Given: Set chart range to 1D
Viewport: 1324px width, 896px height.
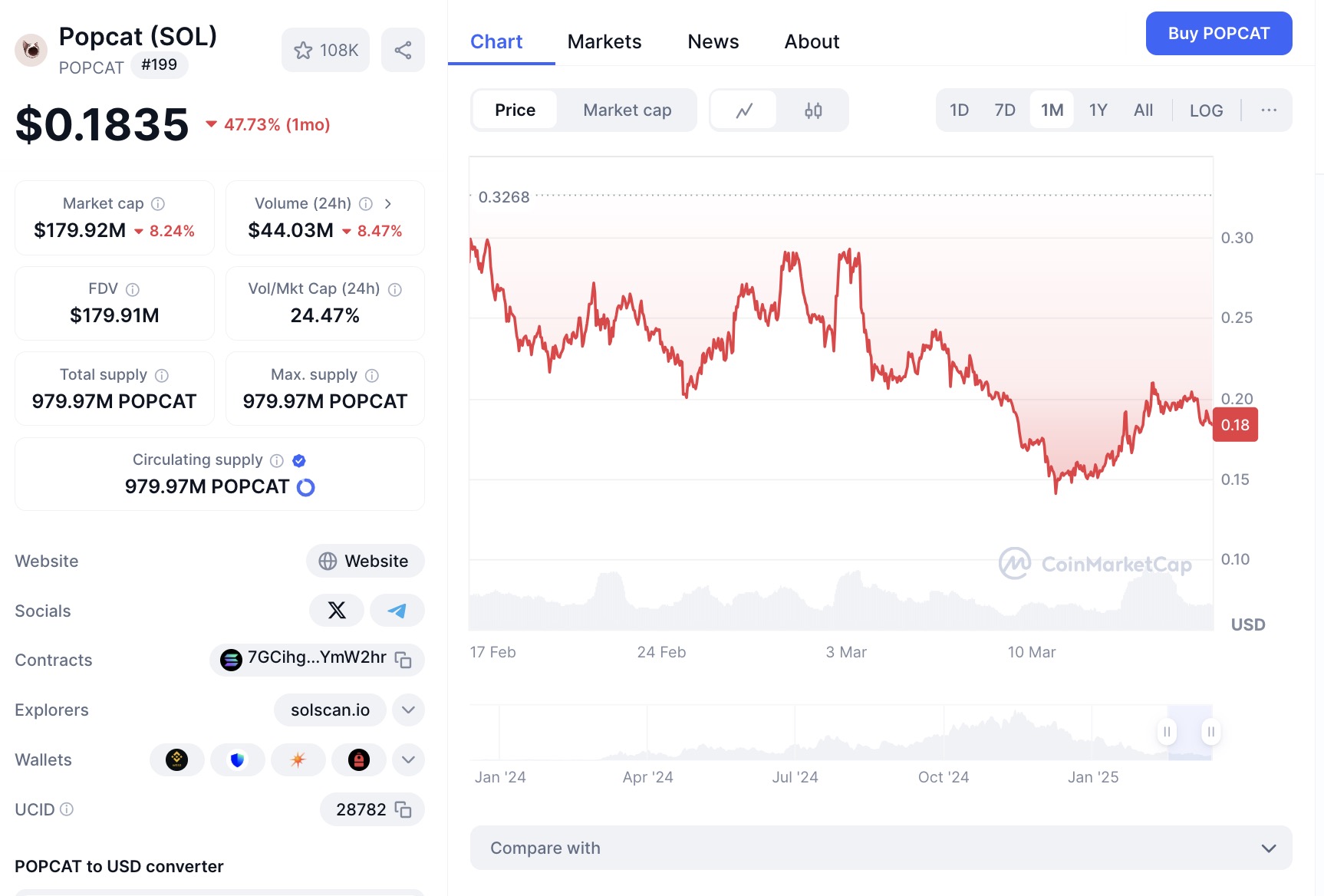Looking at the screenshot, I should click(959, 110).
